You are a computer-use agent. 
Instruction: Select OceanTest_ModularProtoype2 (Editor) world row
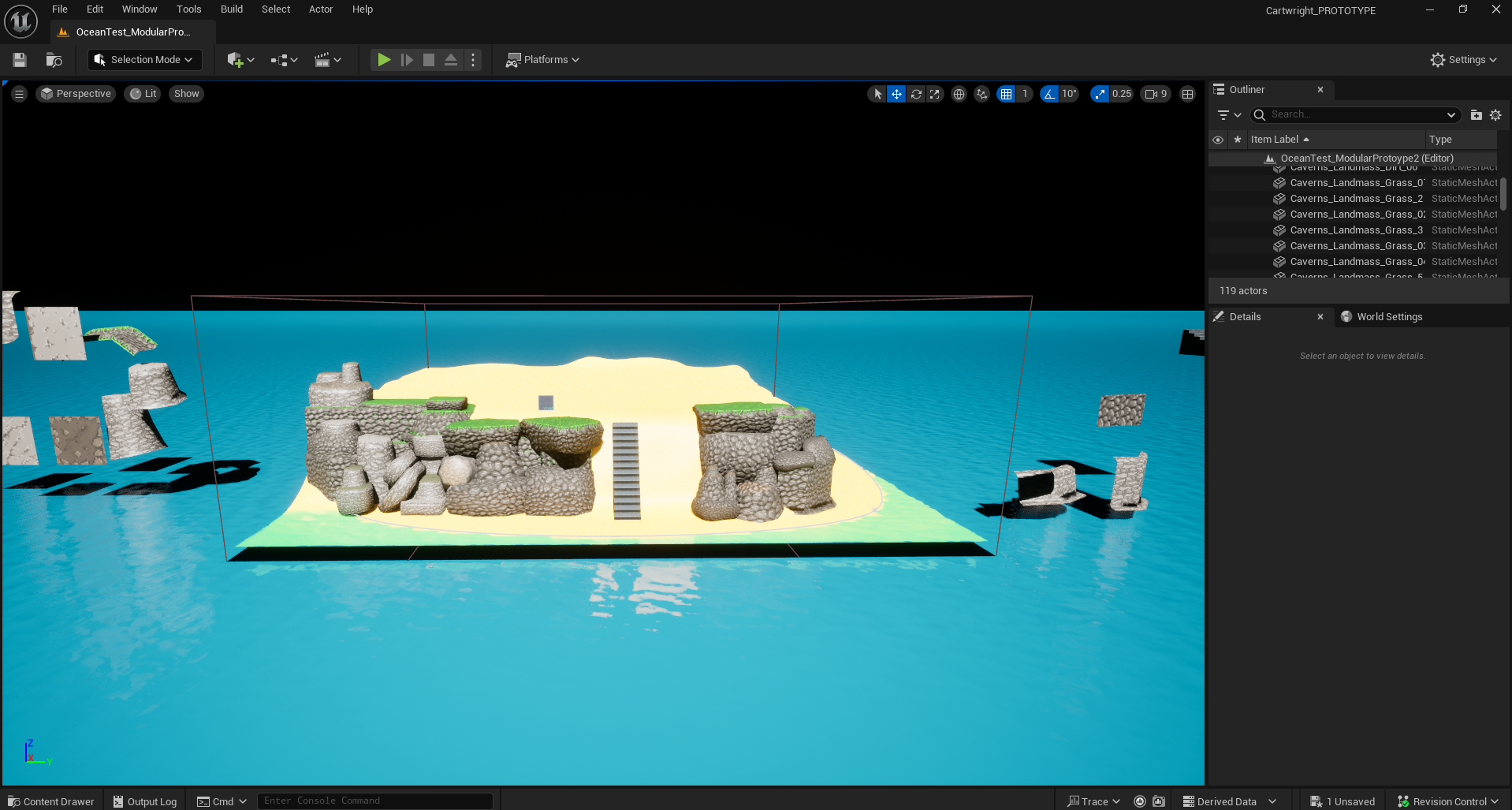(x=1352, y=159)
